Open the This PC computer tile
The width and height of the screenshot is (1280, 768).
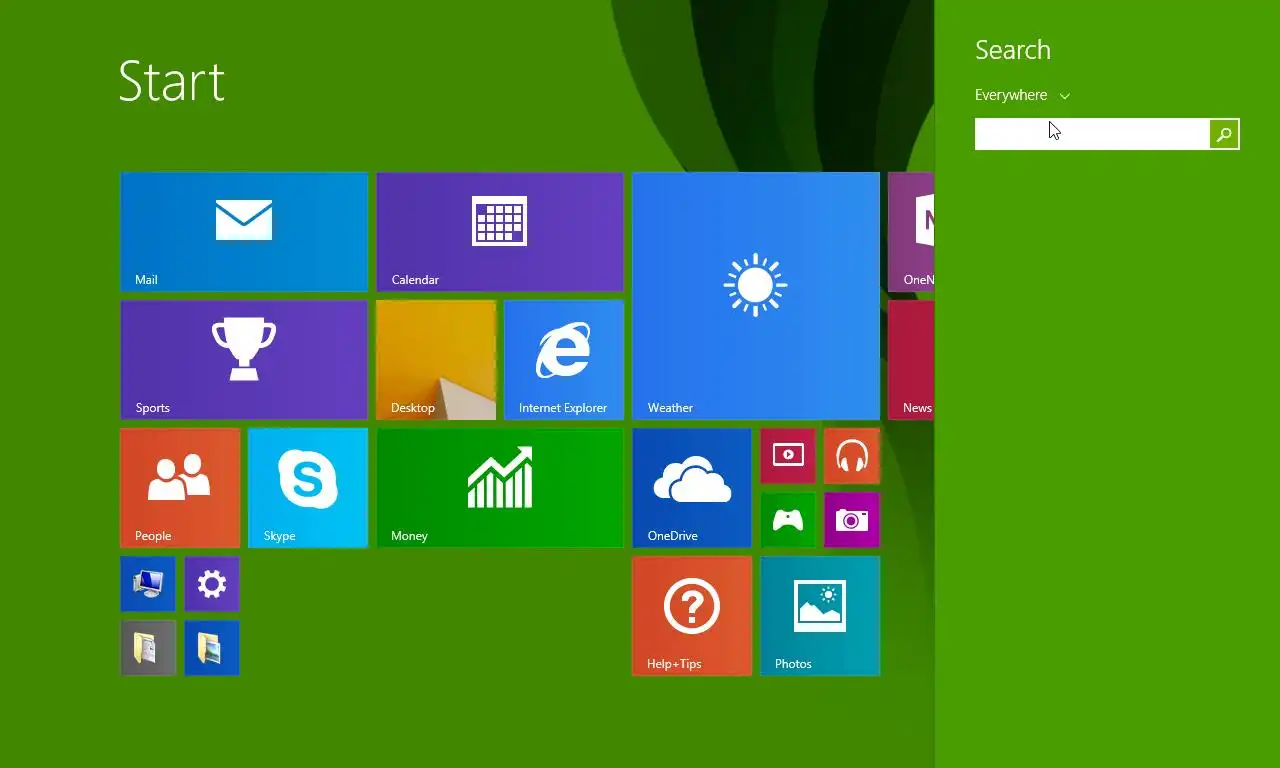click(148, 584)
